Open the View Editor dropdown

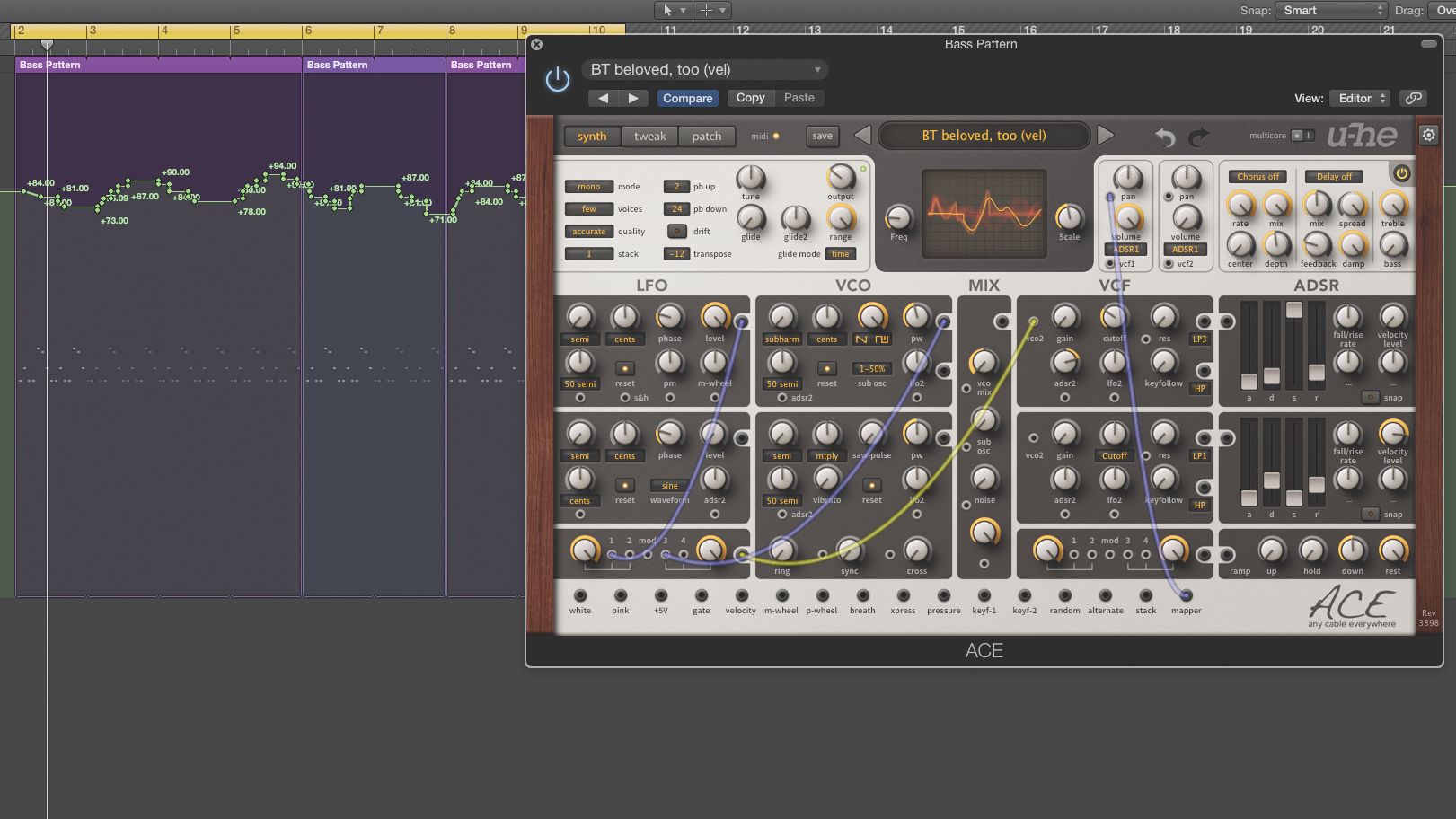click(1359, 98)
